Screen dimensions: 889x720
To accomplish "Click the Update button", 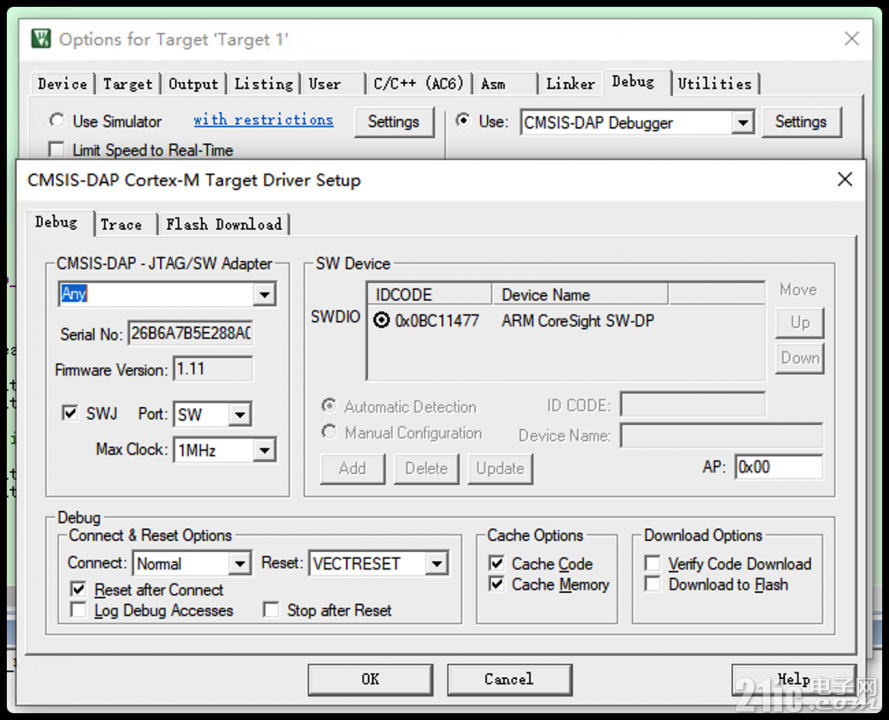I will (500, 468).
